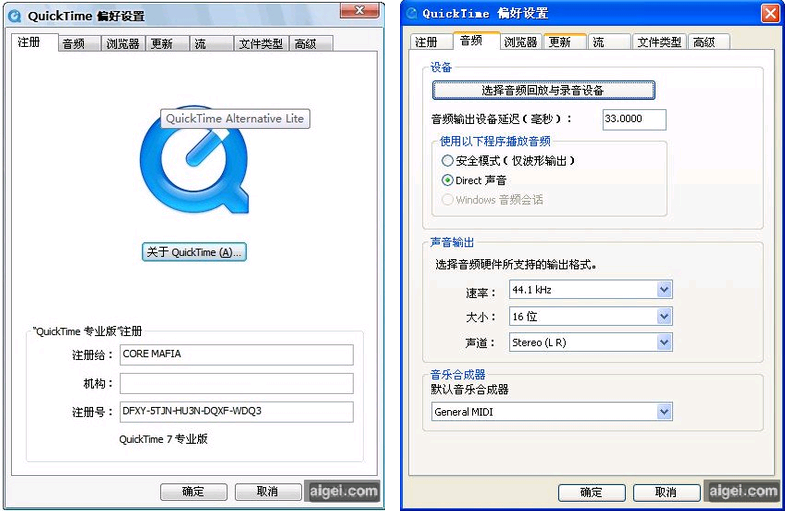
Task: Click the 关于 QuickTime (A)... button
Action: tap(194, 252)
